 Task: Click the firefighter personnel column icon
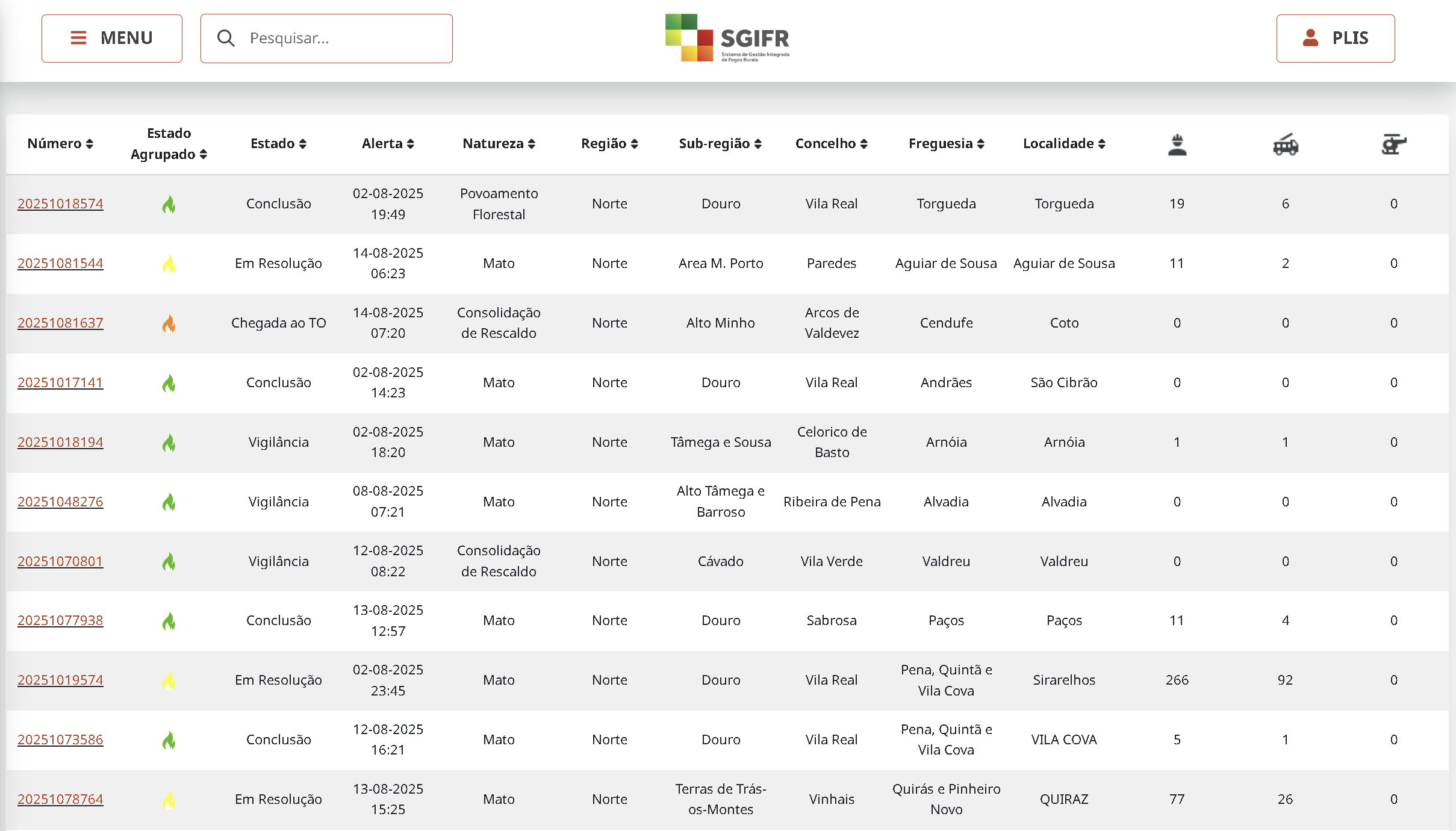point(1177,145)
